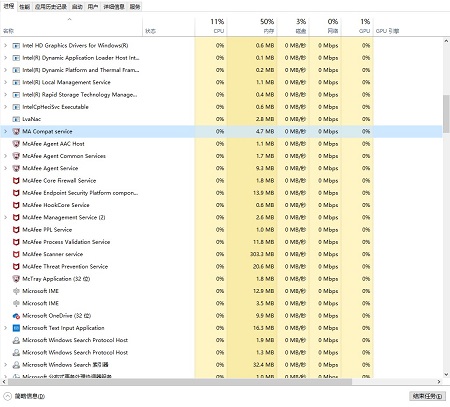Click the vertical scrollbar thumb
This screenshot has height=407, width=450.
click(446, 114)
